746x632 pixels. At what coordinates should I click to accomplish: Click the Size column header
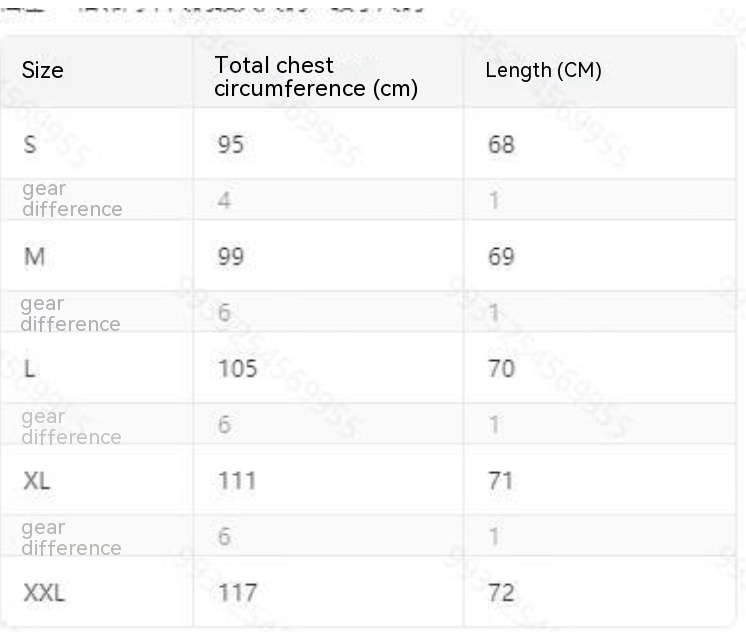[x=43, y=70]
